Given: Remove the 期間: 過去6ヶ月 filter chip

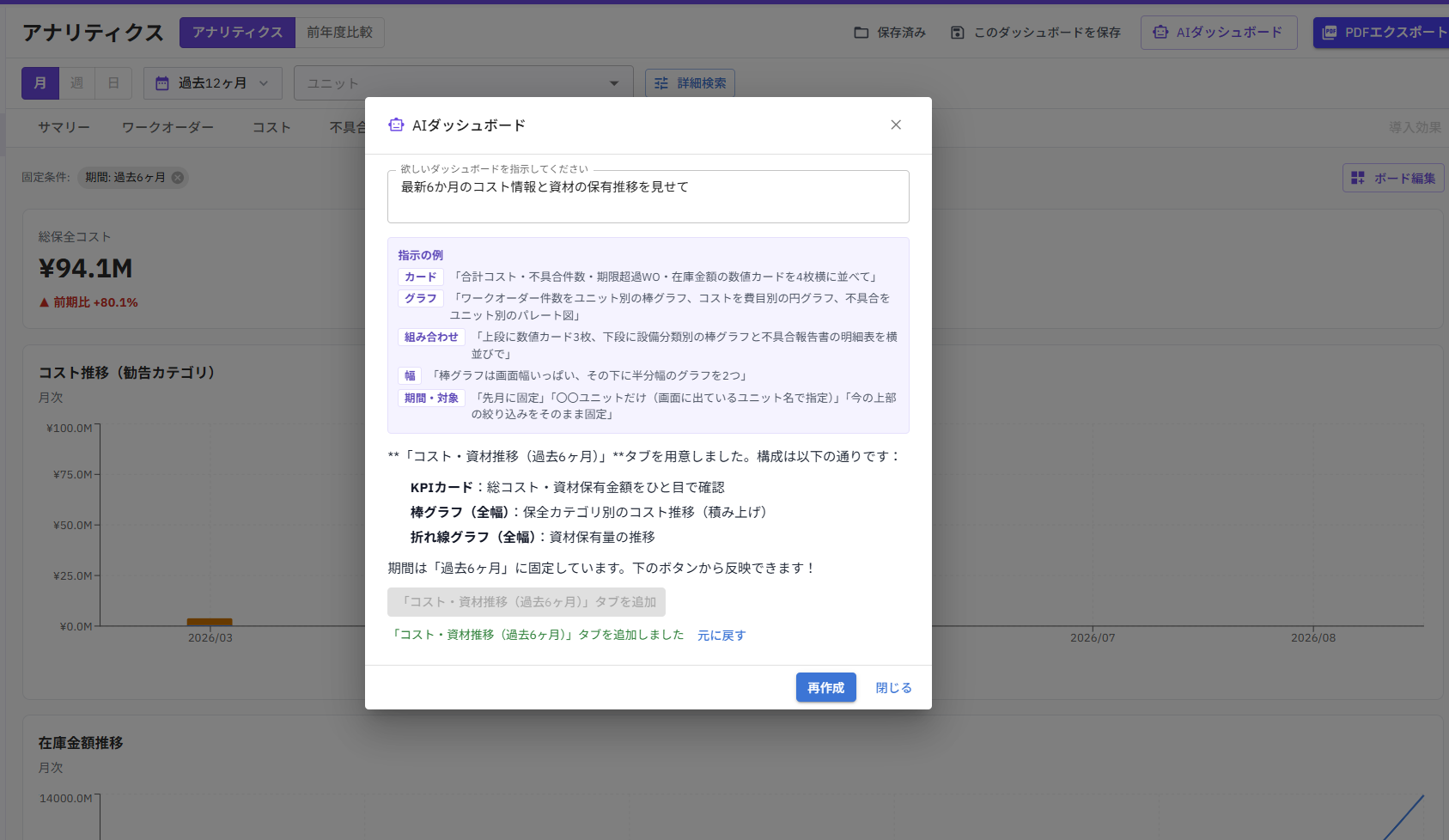Looking at the screenshot, I should coord(178,178).
